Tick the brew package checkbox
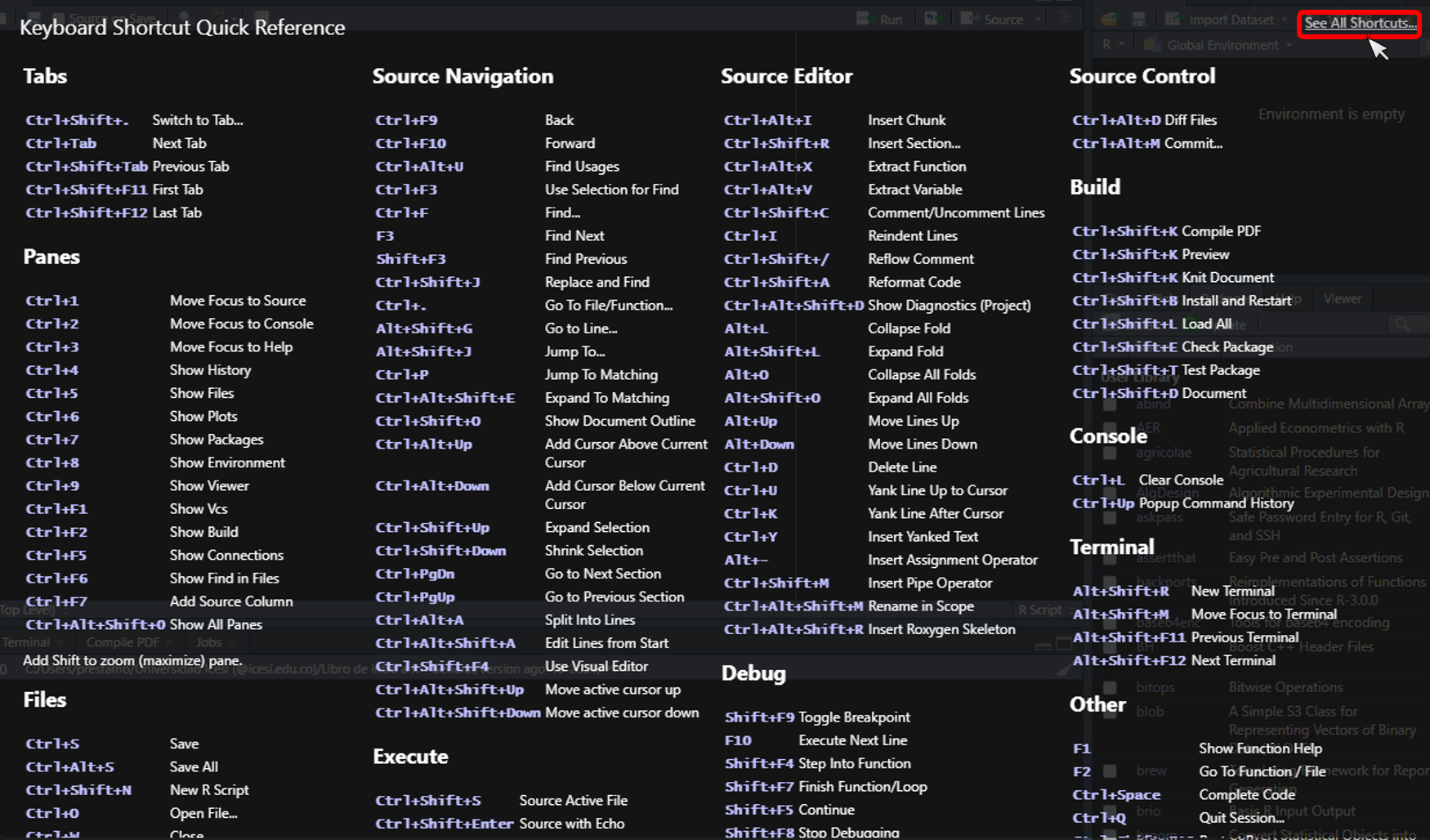 coord(1110,771)
